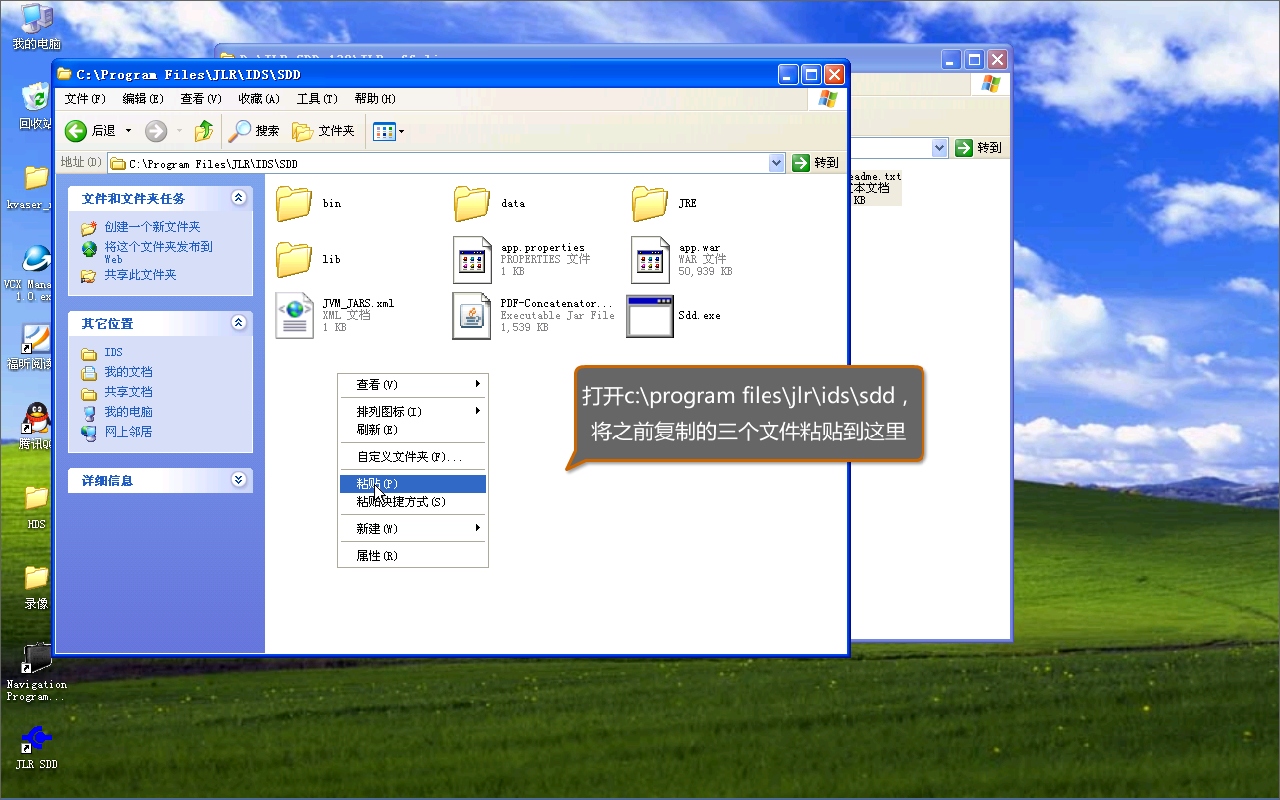
Task: Choose 自定义文件夹(F) in context menu
Action: 413,457
